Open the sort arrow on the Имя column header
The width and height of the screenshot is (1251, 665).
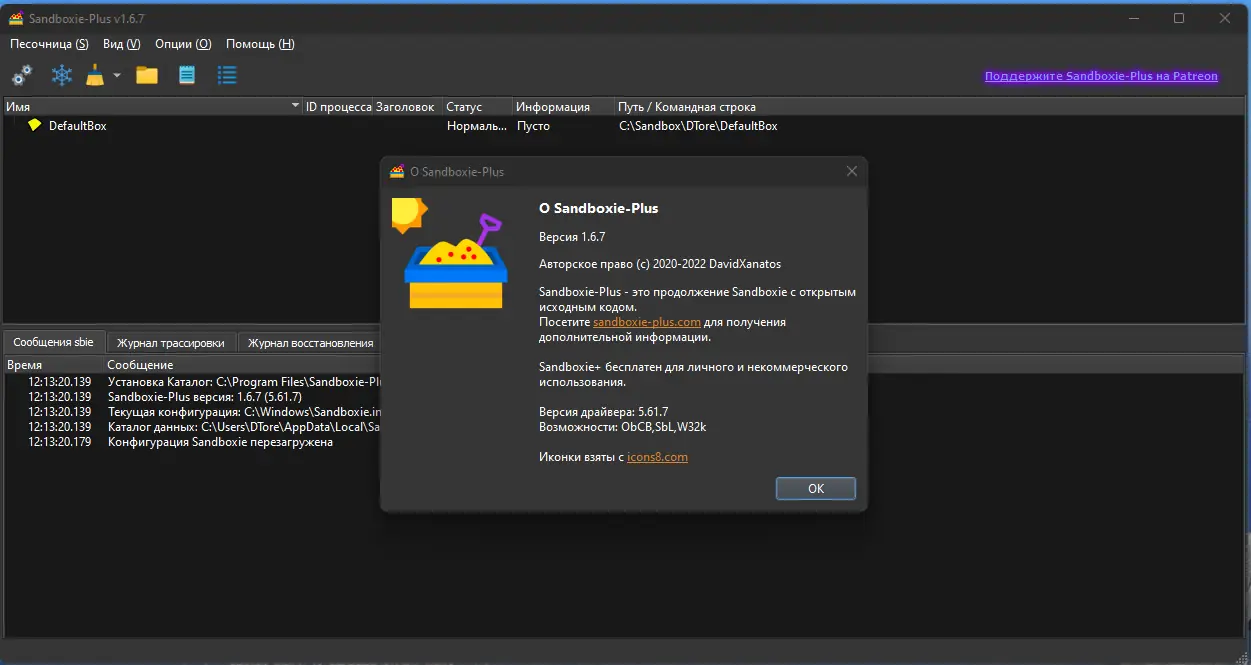295,106
